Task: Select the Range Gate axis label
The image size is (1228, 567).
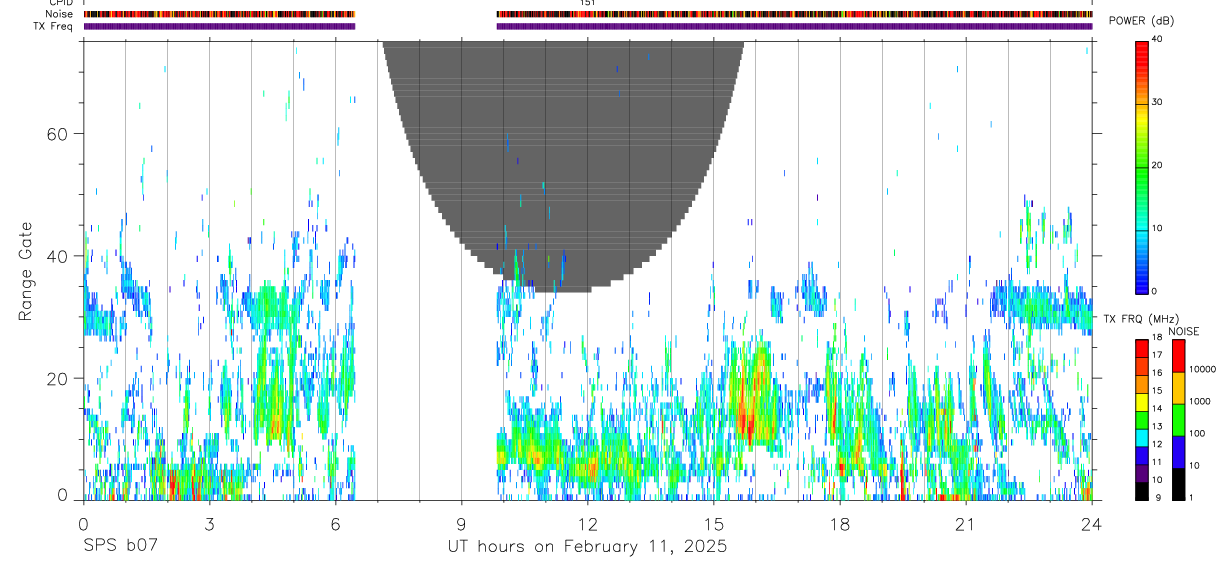Action: click(25, 271)
